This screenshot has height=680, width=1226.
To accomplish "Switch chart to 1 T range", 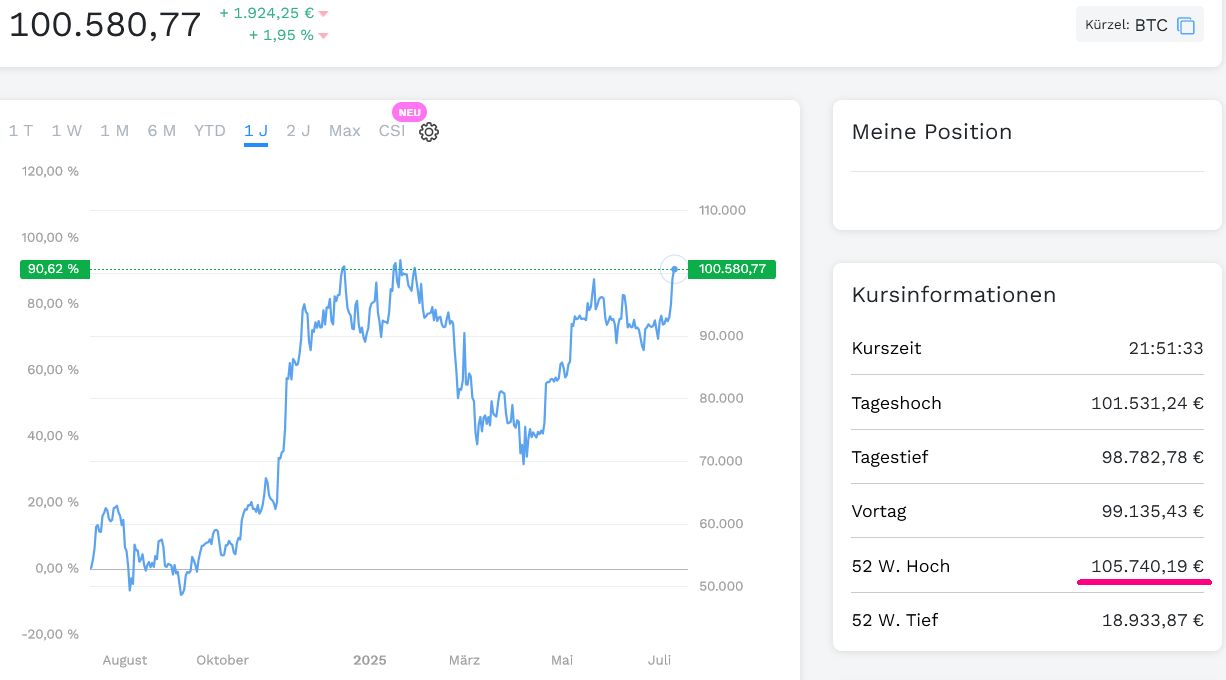I will click(x=21, y=131).
